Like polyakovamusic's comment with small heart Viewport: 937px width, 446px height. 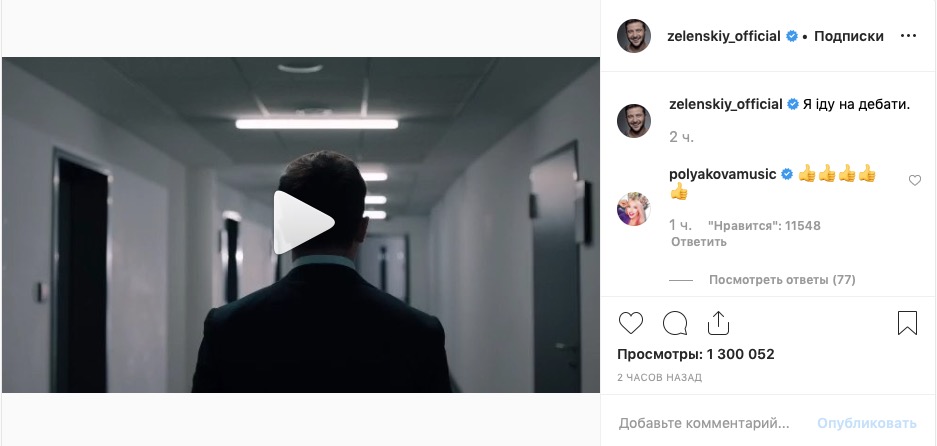point(915,180)
